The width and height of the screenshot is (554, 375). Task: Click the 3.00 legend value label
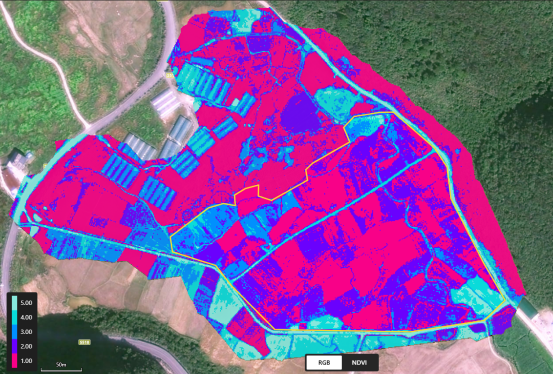(26, 332)
